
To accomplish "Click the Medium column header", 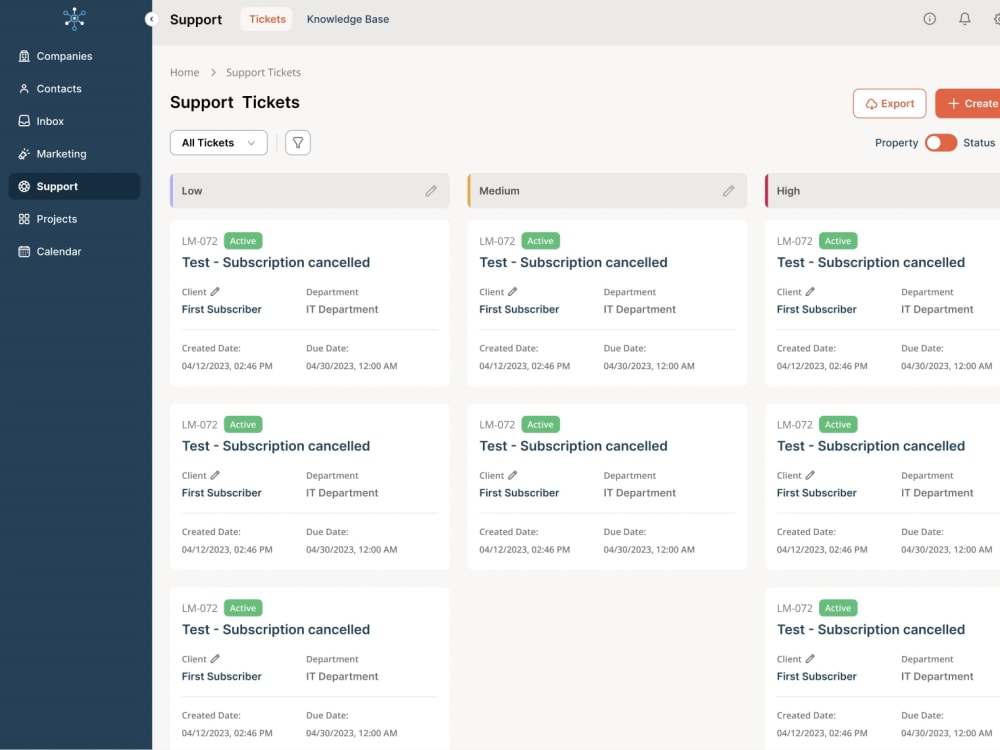I will click(x=607, y=191).
